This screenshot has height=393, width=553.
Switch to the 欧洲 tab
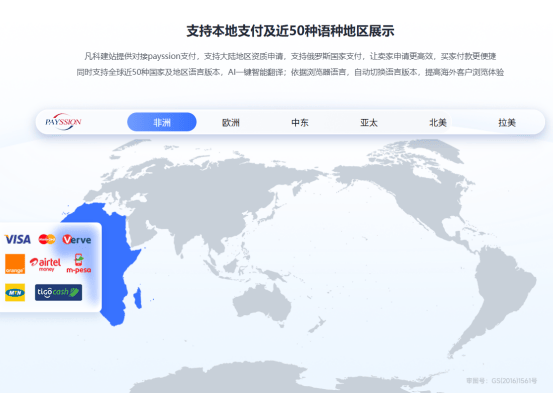click(x=231, y=122)
